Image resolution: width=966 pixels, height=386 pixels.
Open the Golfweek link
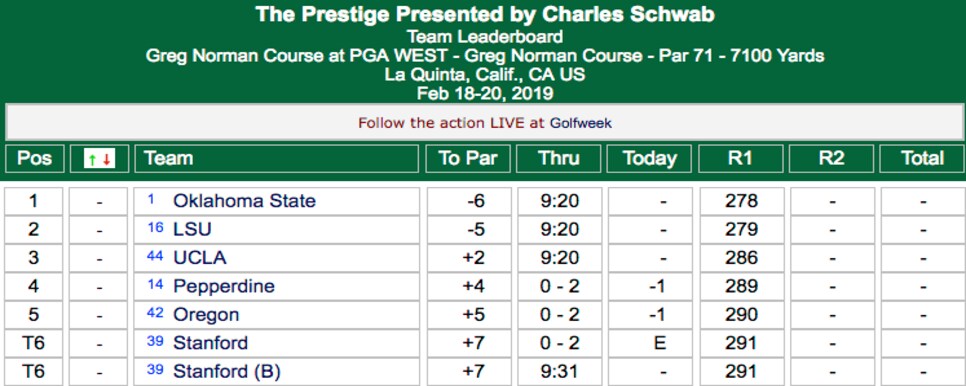581,123
